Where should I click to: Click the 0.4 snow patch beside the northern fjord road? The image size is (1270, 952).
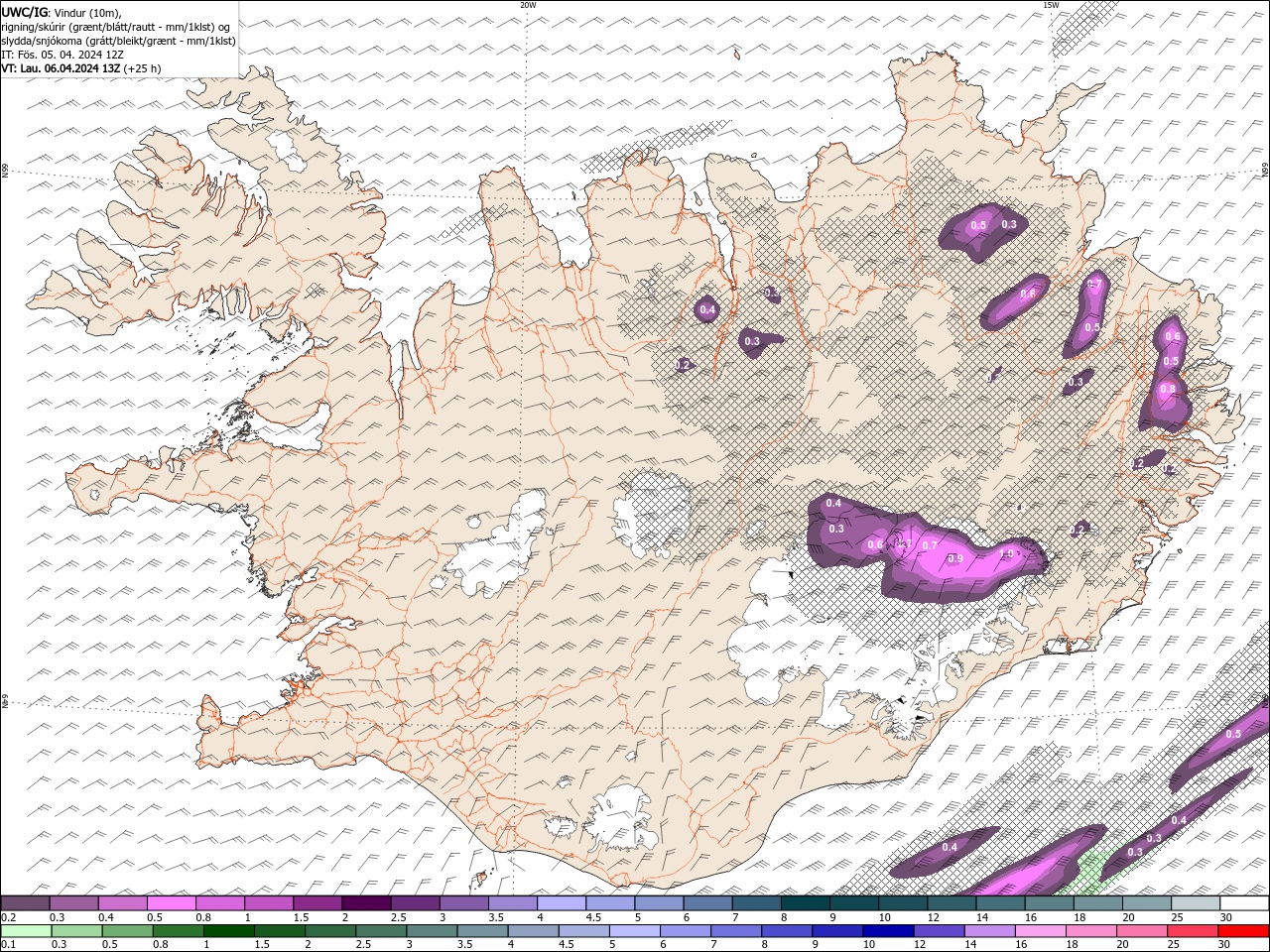pyautogui.click(x=707, y=310)
